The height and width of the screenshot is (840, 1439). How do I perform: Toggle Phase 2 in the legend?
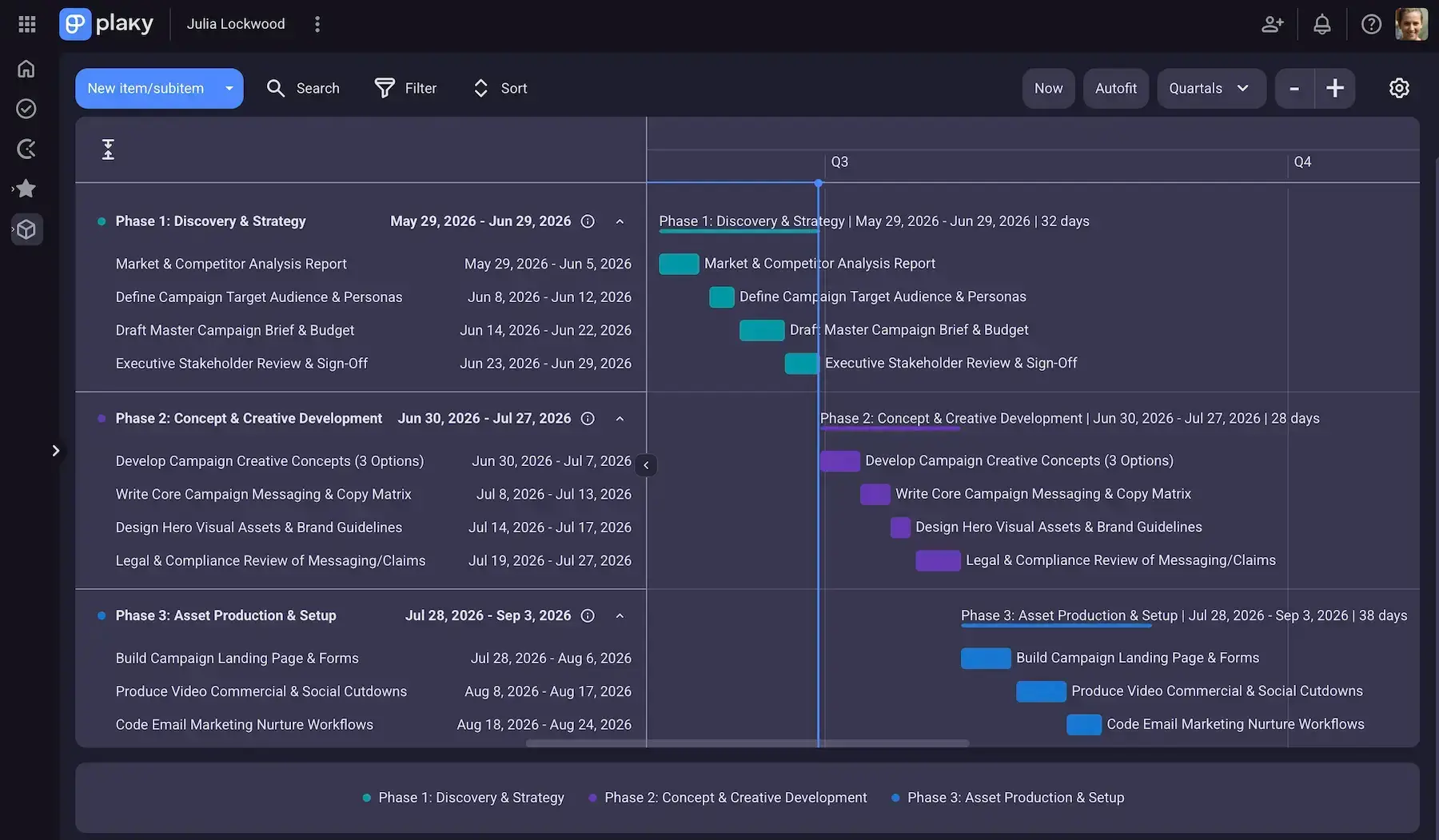727,798
